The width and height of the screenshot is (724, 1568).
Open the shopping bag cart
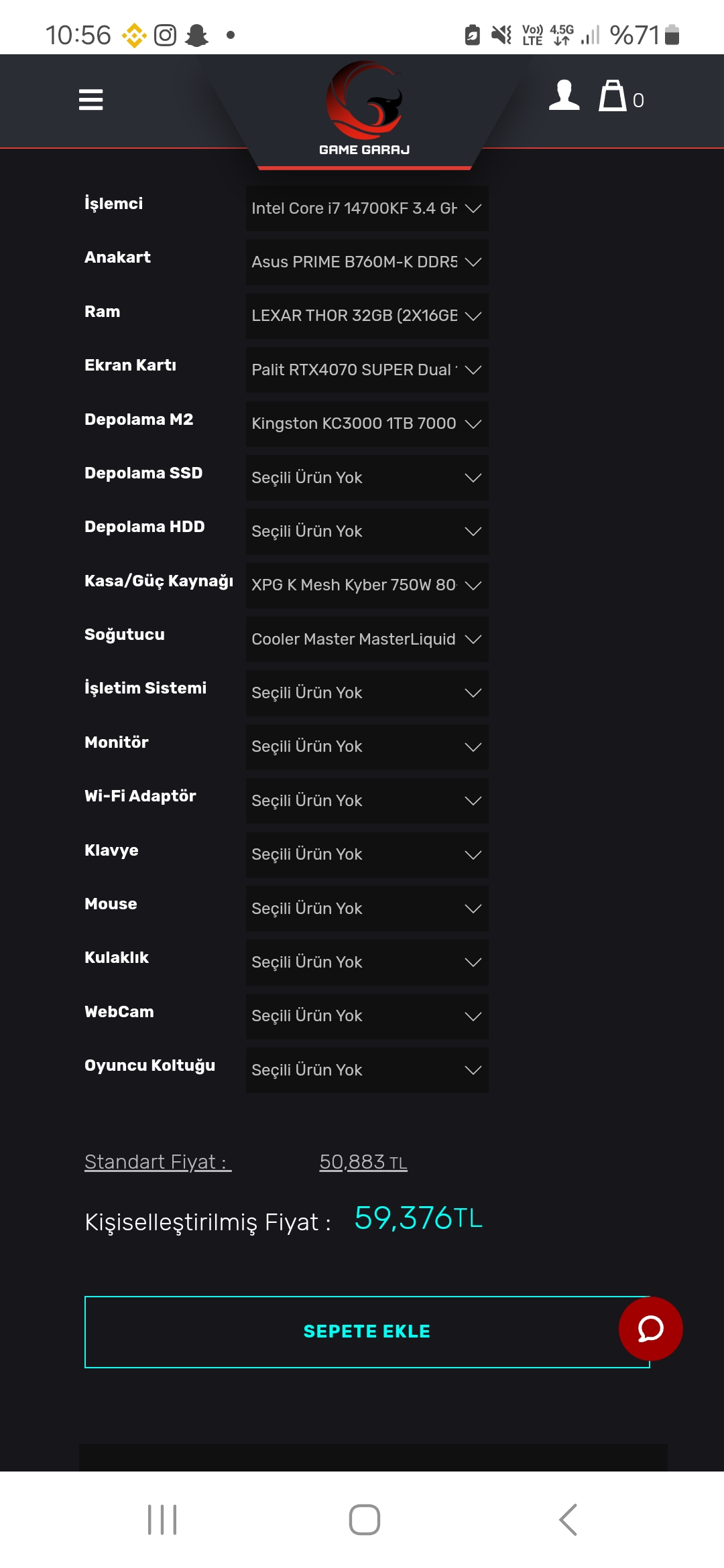[x=613, y=96]
